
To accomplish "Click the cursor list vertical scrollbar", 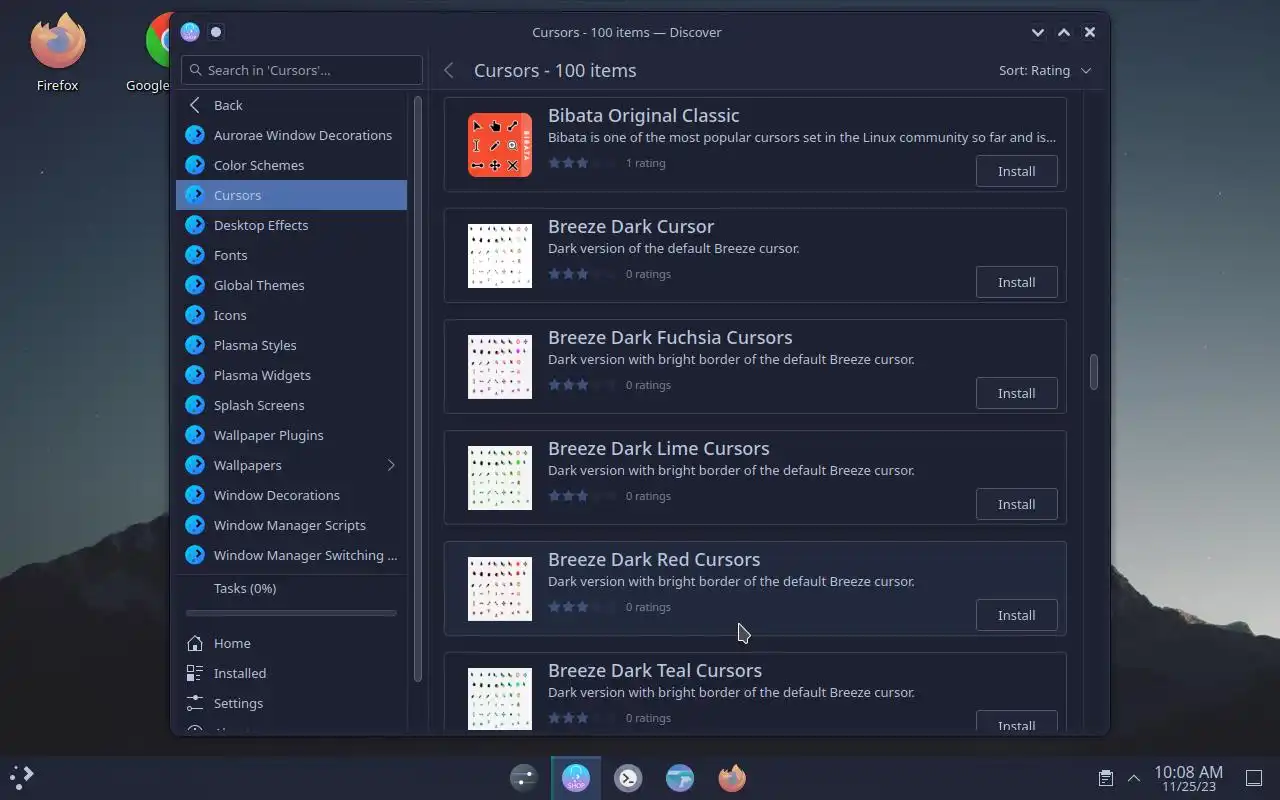I will 1094,372.
